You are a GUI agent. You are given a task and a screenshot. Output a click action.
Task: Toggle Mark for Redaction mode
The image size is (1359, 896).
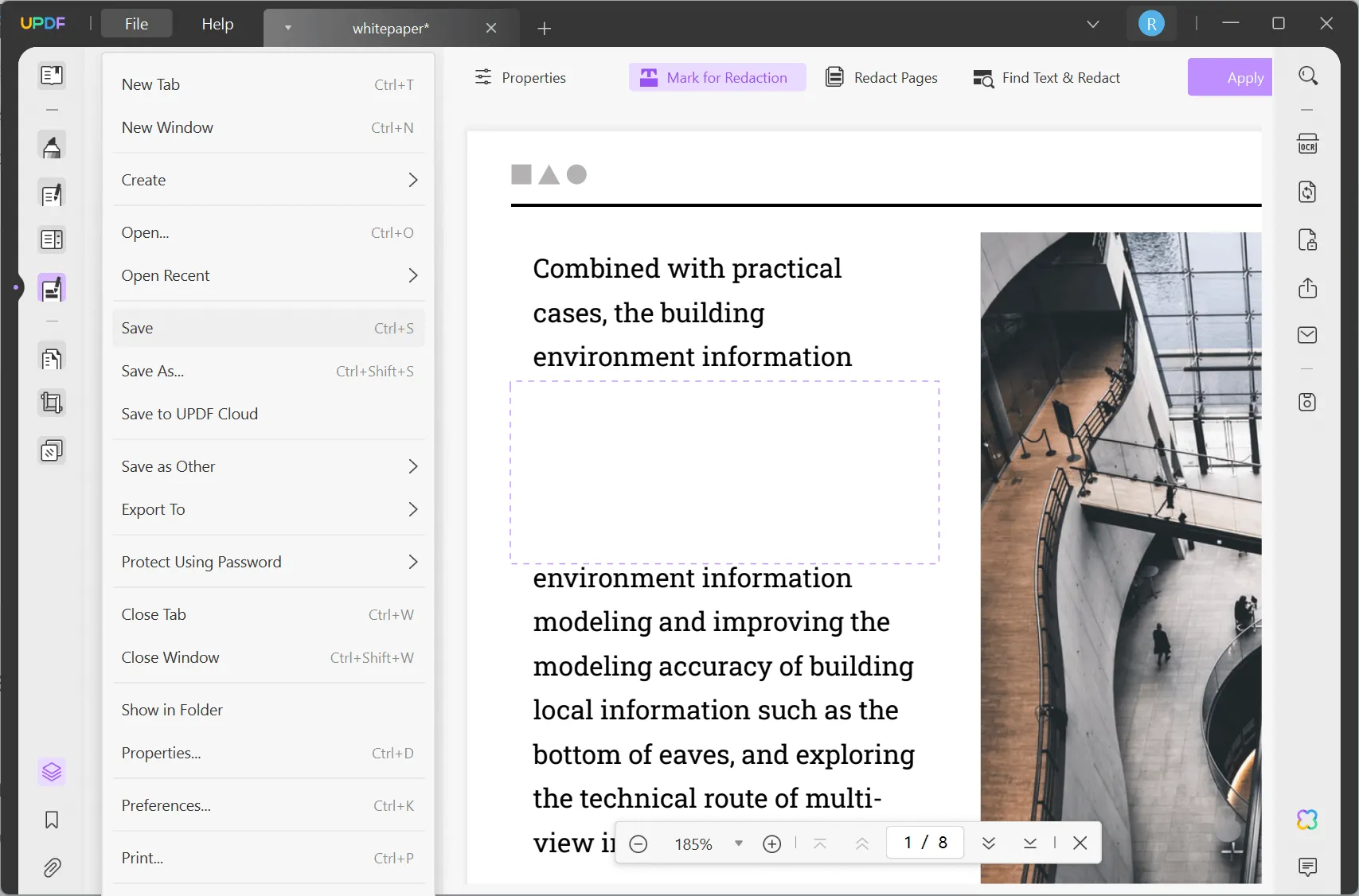(717, 78)
